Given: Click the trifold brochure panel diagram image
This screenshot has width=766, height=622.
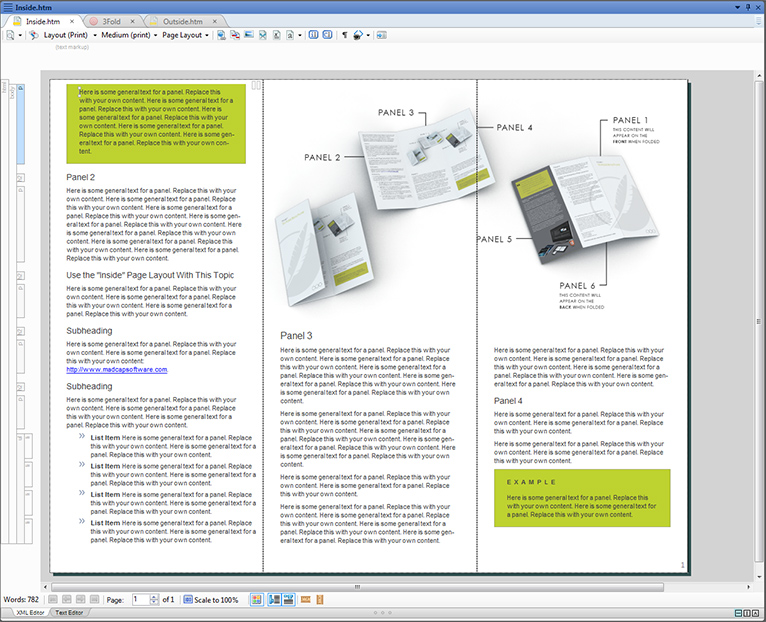Looking at the screenshot, I should coord(467,210).
